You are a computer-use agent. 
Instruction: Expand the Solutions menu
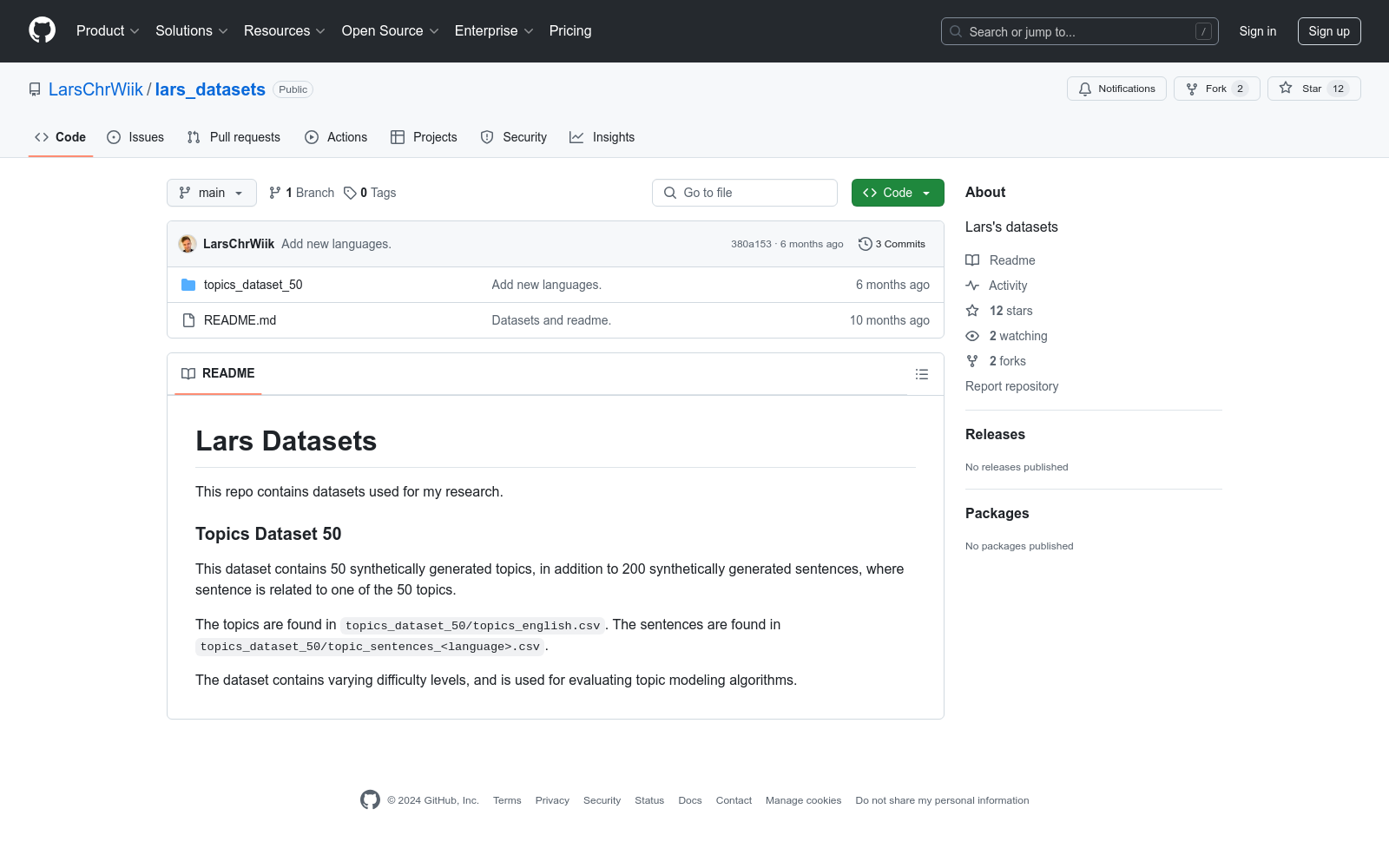click(192, 31)
